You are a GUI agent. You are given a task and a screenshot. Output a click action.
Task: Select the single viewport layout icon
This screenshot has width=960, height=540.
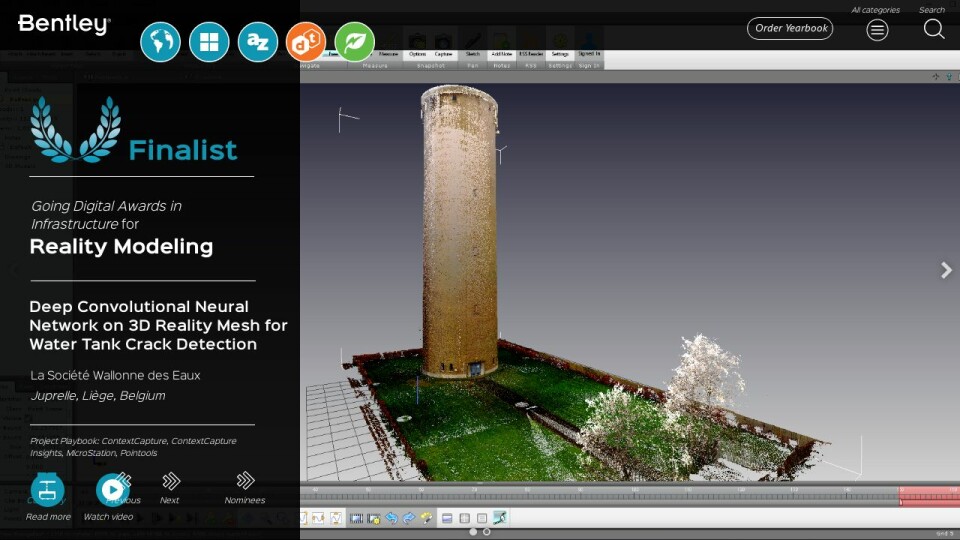tap(447, 518)
